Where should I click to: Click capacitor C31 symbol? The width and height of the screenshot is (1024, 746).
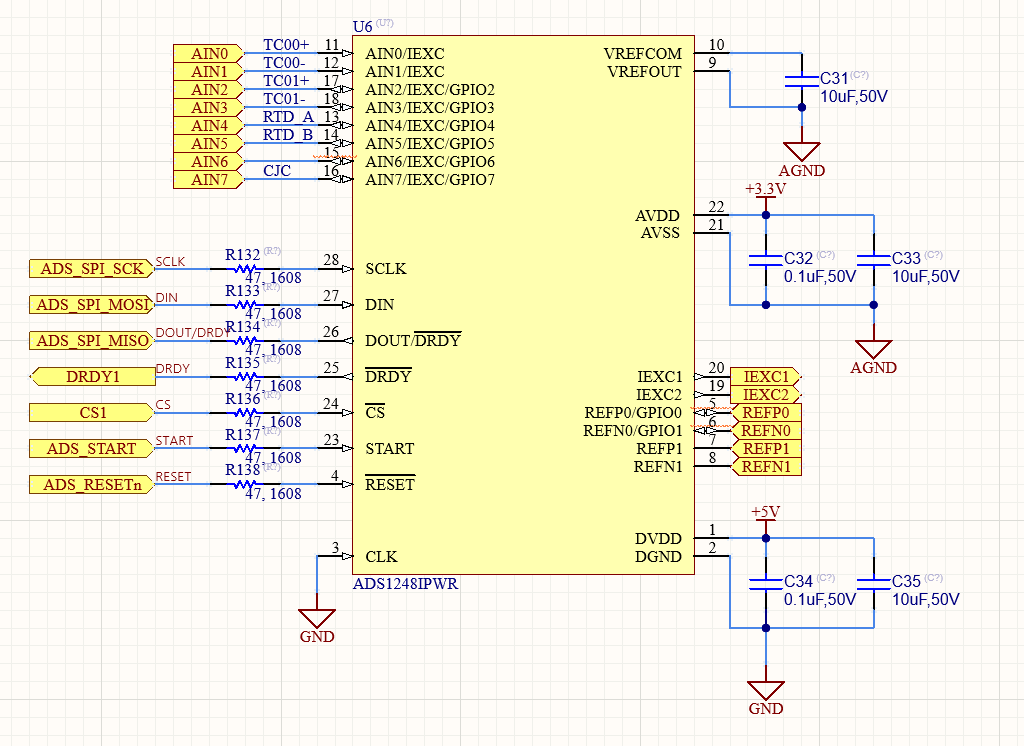tap(801, 80)
